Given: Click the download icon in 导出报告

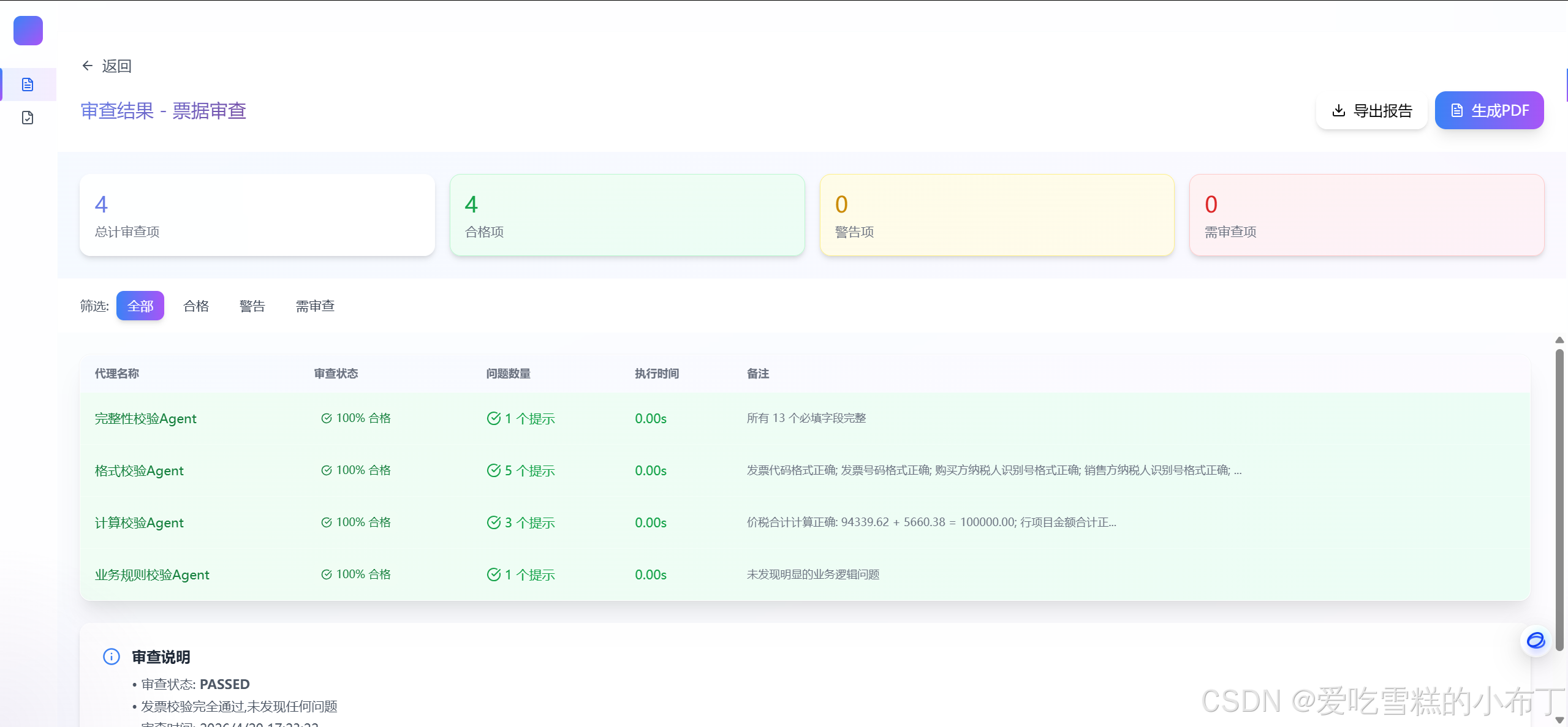Looking at the screenshot, I should pos(1339,110).
